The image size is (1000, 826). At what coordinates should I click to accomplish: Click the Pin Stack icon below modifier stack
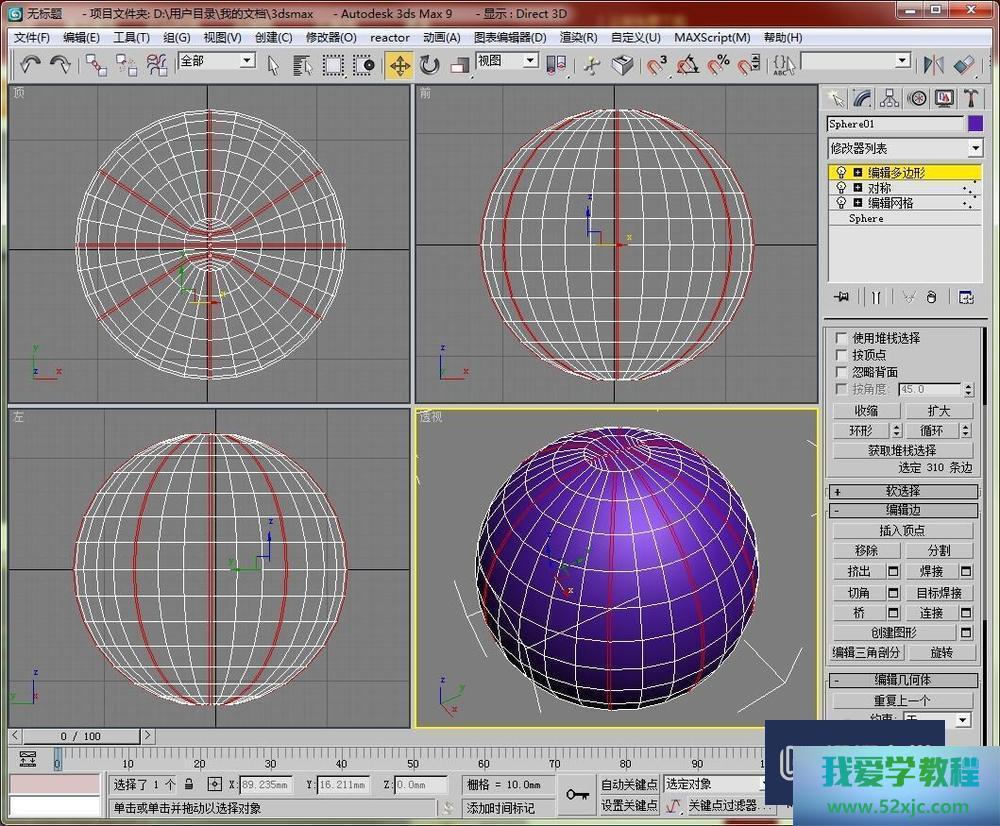point(842,297)
